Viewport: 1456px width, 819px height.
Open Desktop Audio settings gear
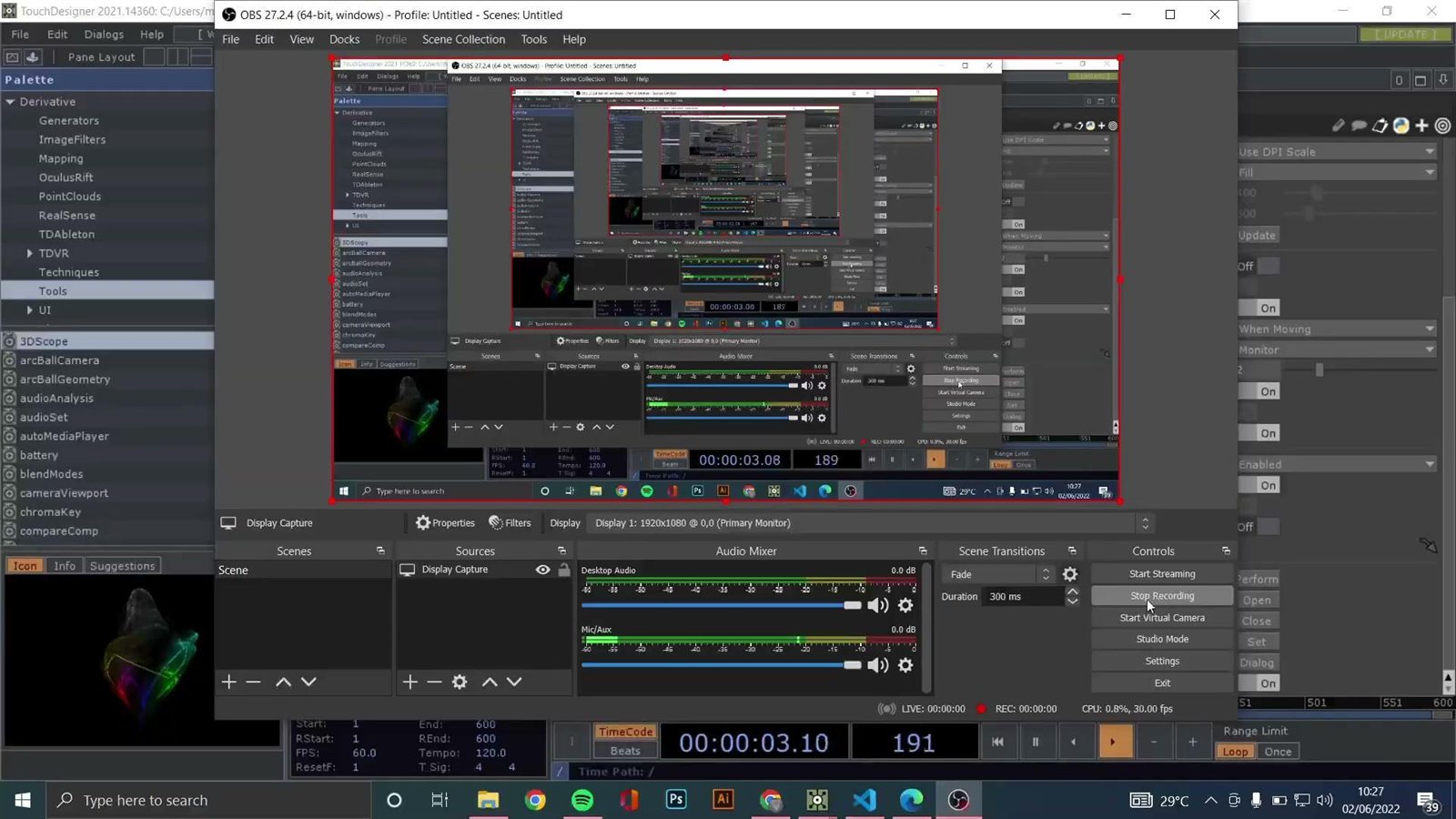click(x=905, y=605)
